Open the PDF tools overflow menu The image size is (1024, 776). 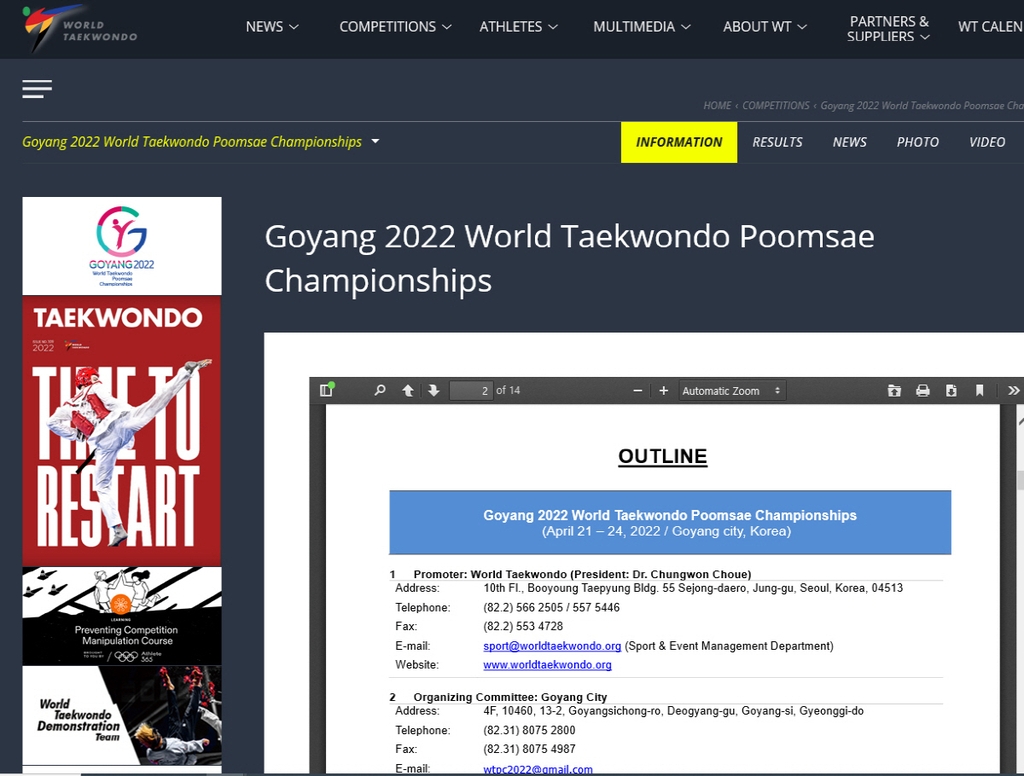pos(1012,390)
